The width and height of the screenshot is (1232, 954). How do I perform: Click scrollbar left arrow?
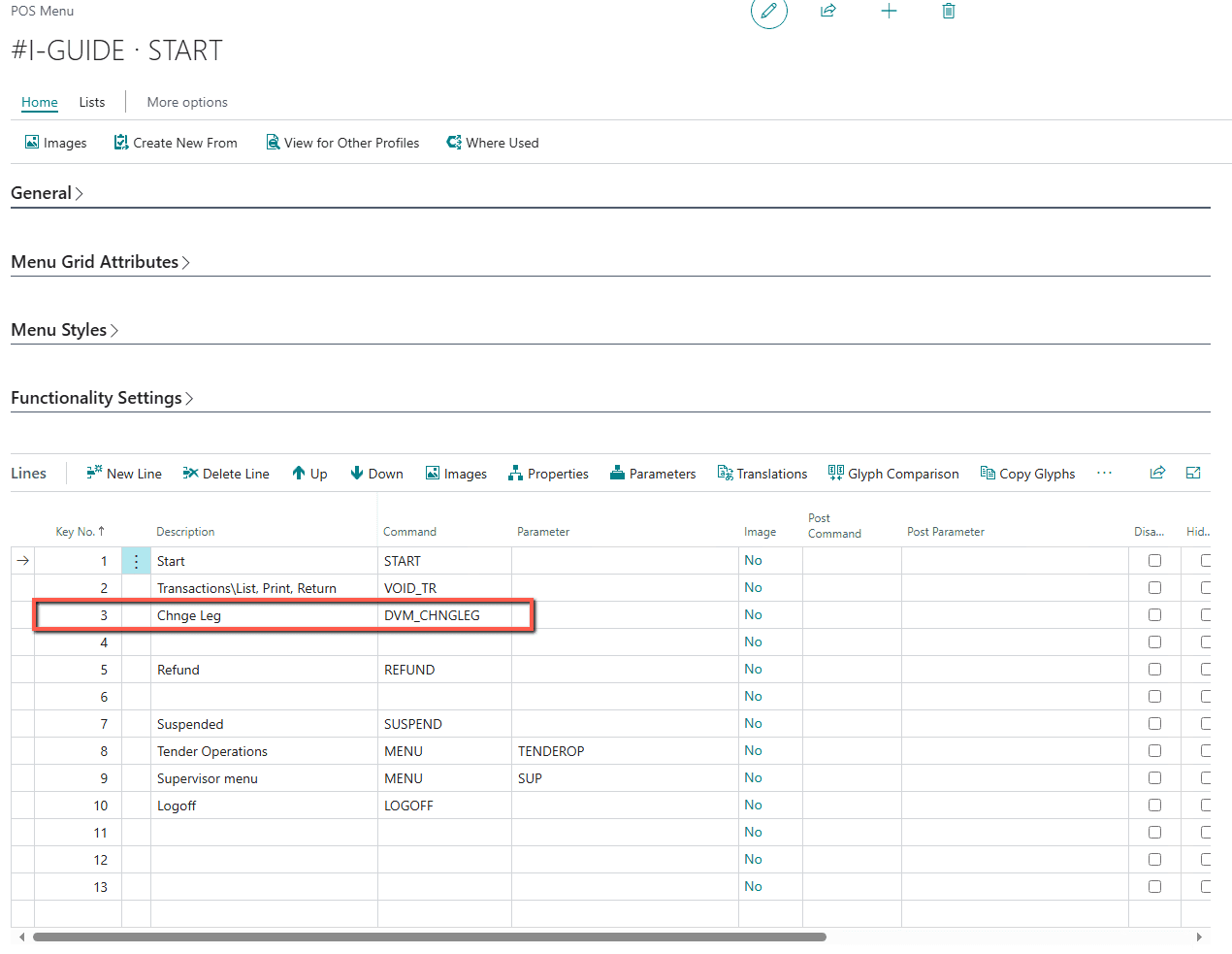[22, 937]
